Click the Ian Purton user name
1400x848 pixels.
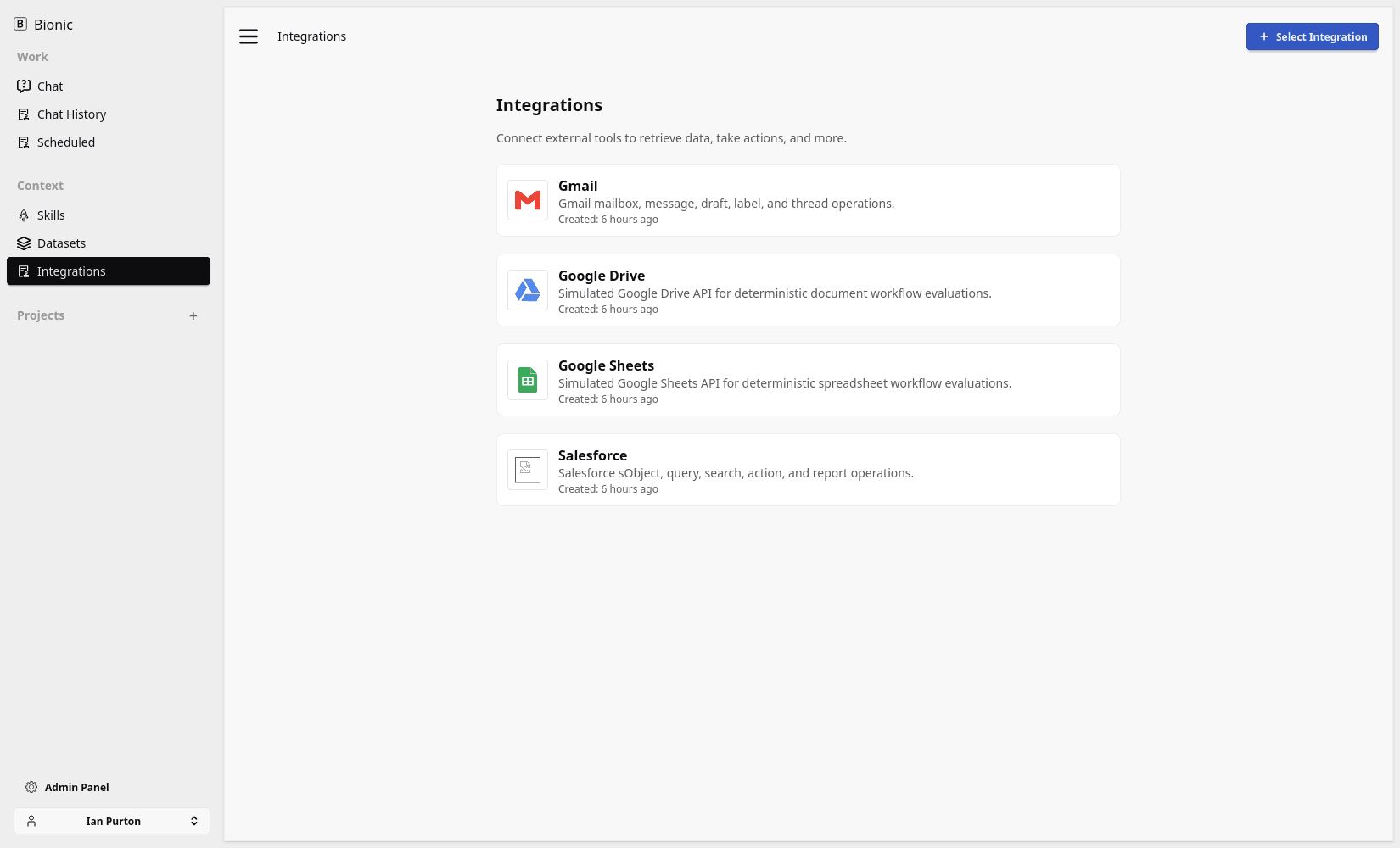pyautogui.click(x=113, y=821)
